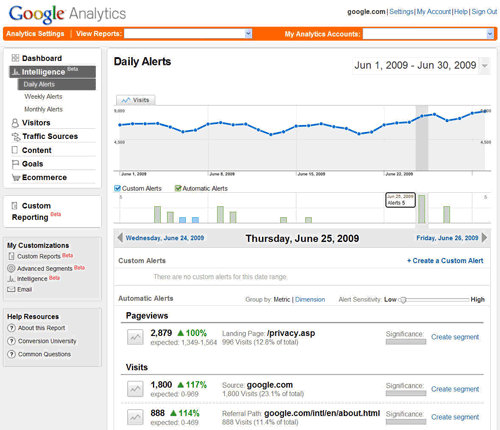Create segment for /privacy.asp alert
This screenshot has height=430, width=500.
point(455,337)
